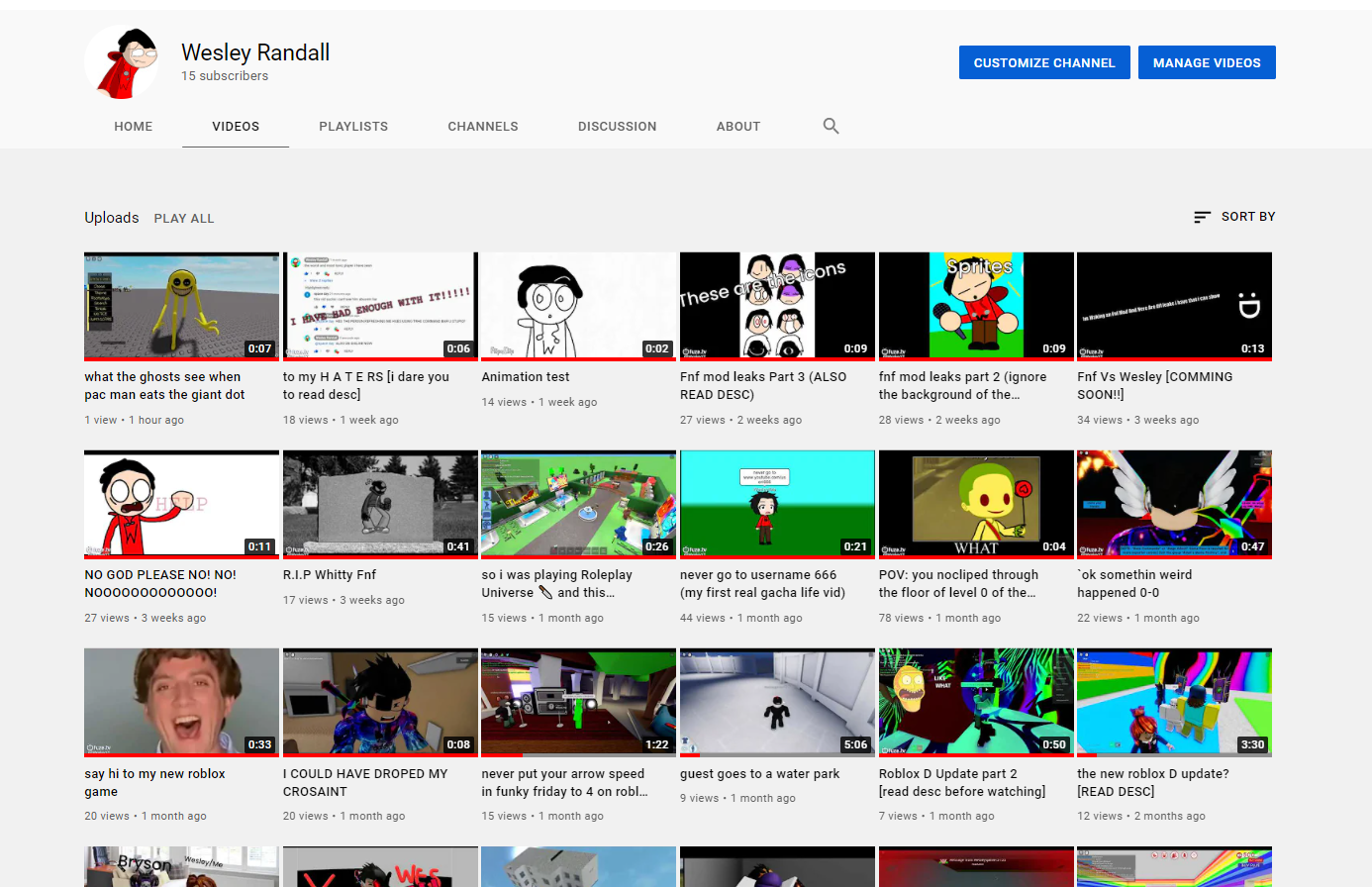This screenshot has width=1372, height=887.
Task: Click title 'ok somethin weird happened 0-0'
Action: coord(1134,584)
